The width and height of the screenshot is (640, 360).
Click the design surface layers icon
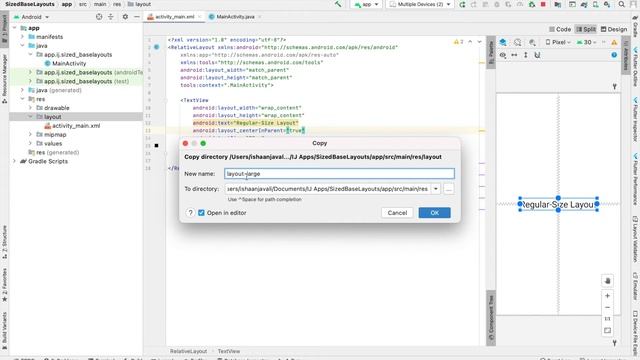pos(503,42)
